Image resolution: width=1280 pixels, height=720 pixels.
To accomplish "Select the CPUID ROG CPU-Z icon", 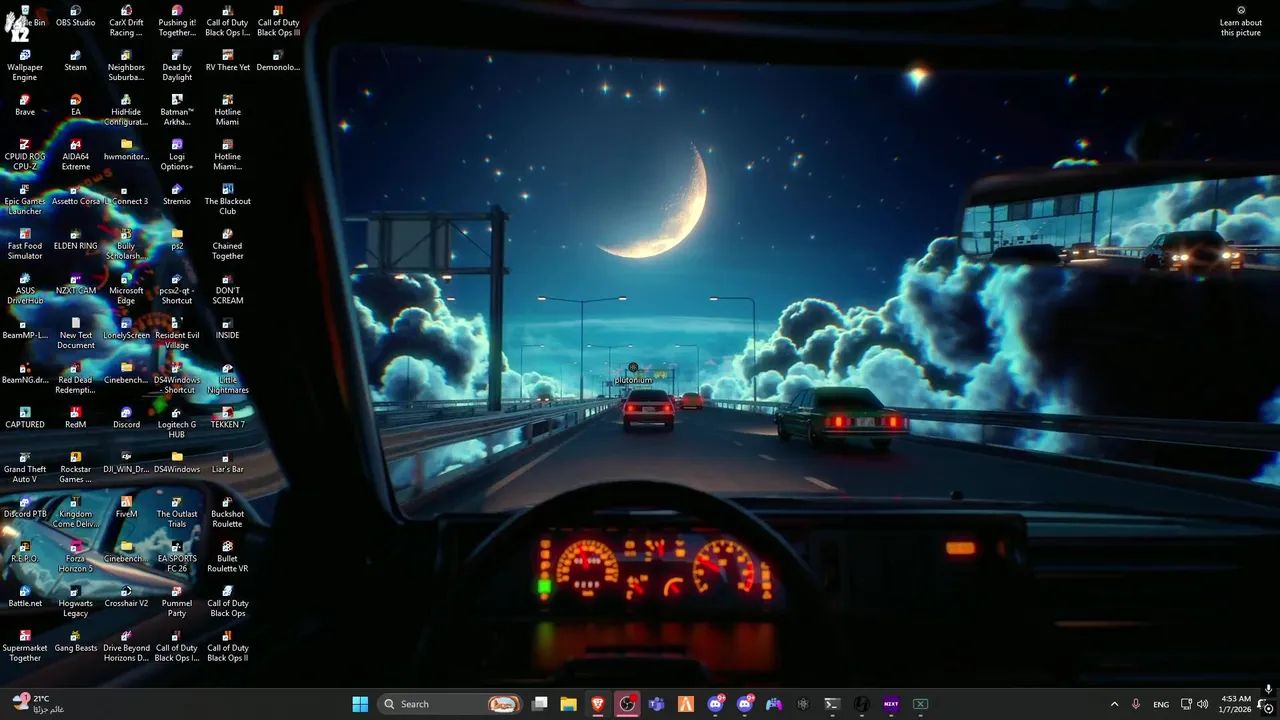I will tap(25, 156).
